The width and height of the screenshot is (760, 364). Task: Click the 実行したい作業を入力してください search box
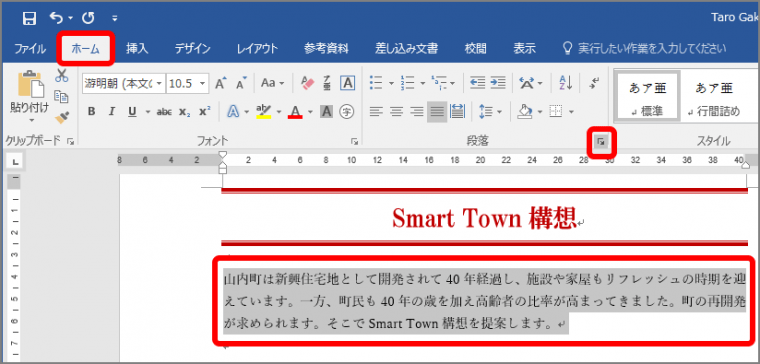tap(645, 48)
